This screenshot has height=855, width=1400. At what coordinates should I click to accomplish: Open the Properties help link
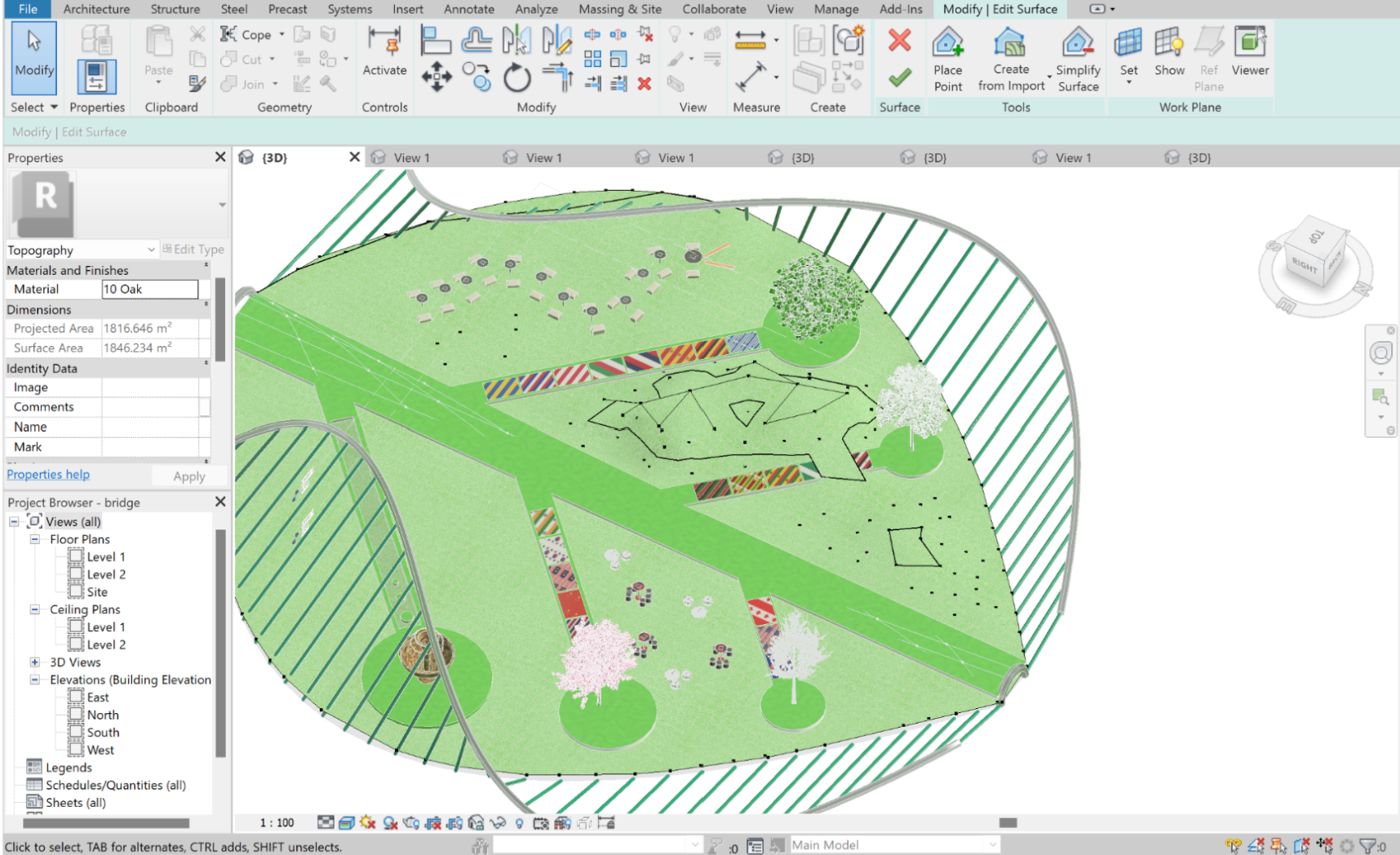click(48, 474)
